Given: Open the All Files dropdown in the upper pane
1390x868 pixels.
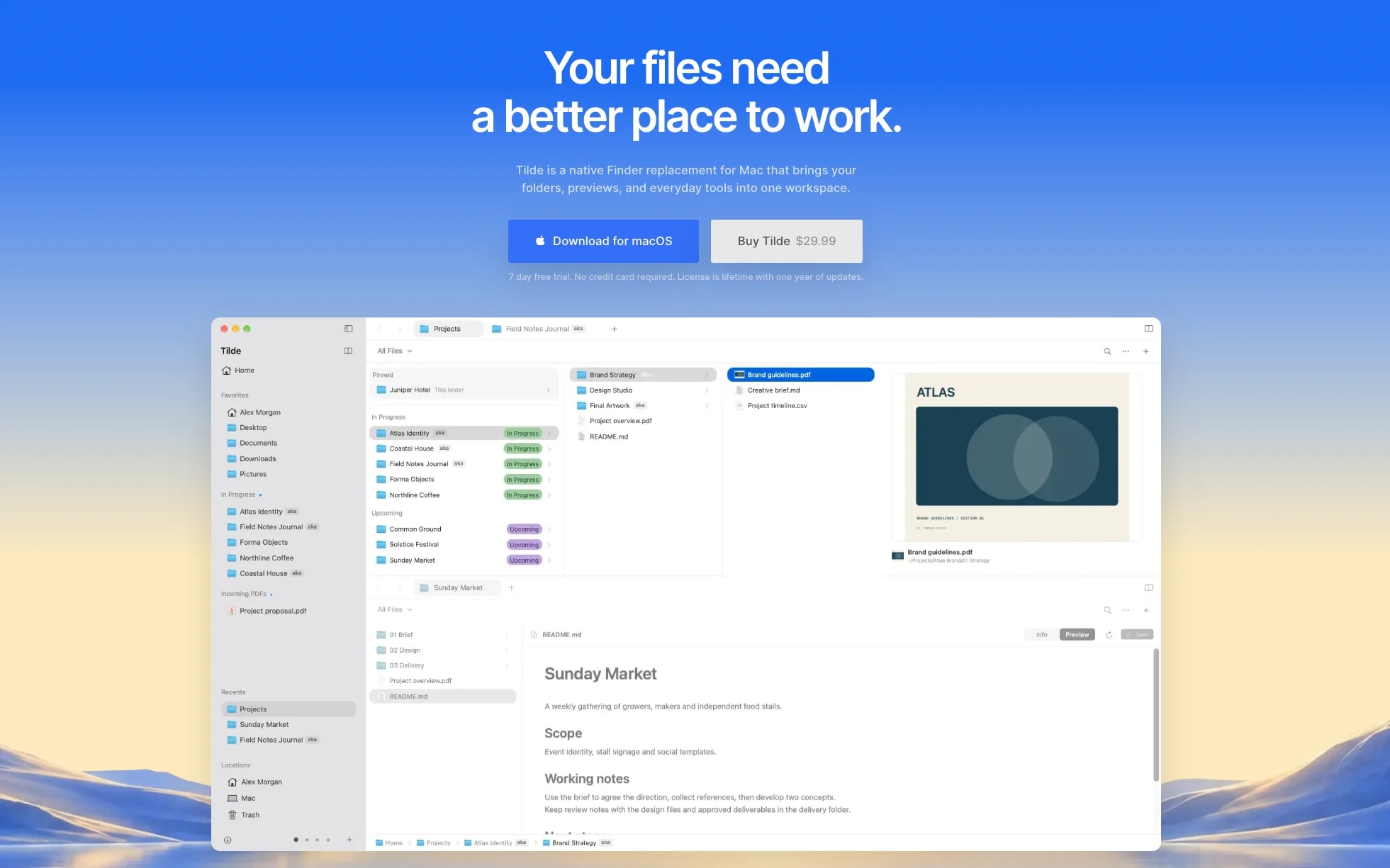Looking at the screenshot, I should (394, 351).
